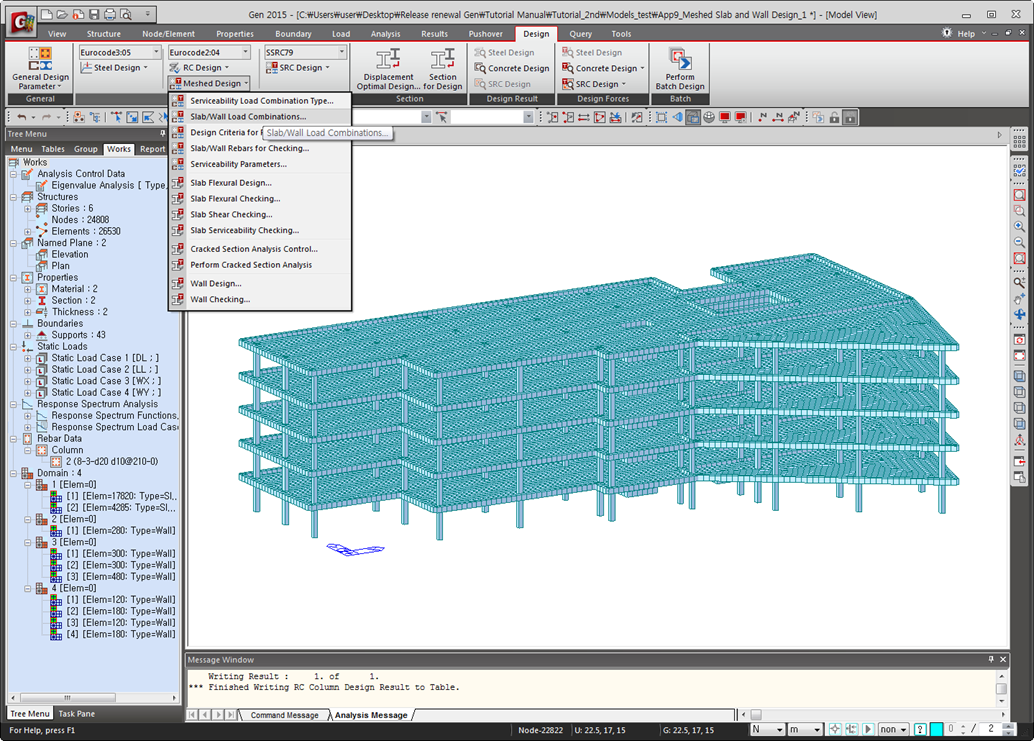Switch to the Structure ribbon tab
The height and width of the screenshot is (741, 1034).
[104, 34]
